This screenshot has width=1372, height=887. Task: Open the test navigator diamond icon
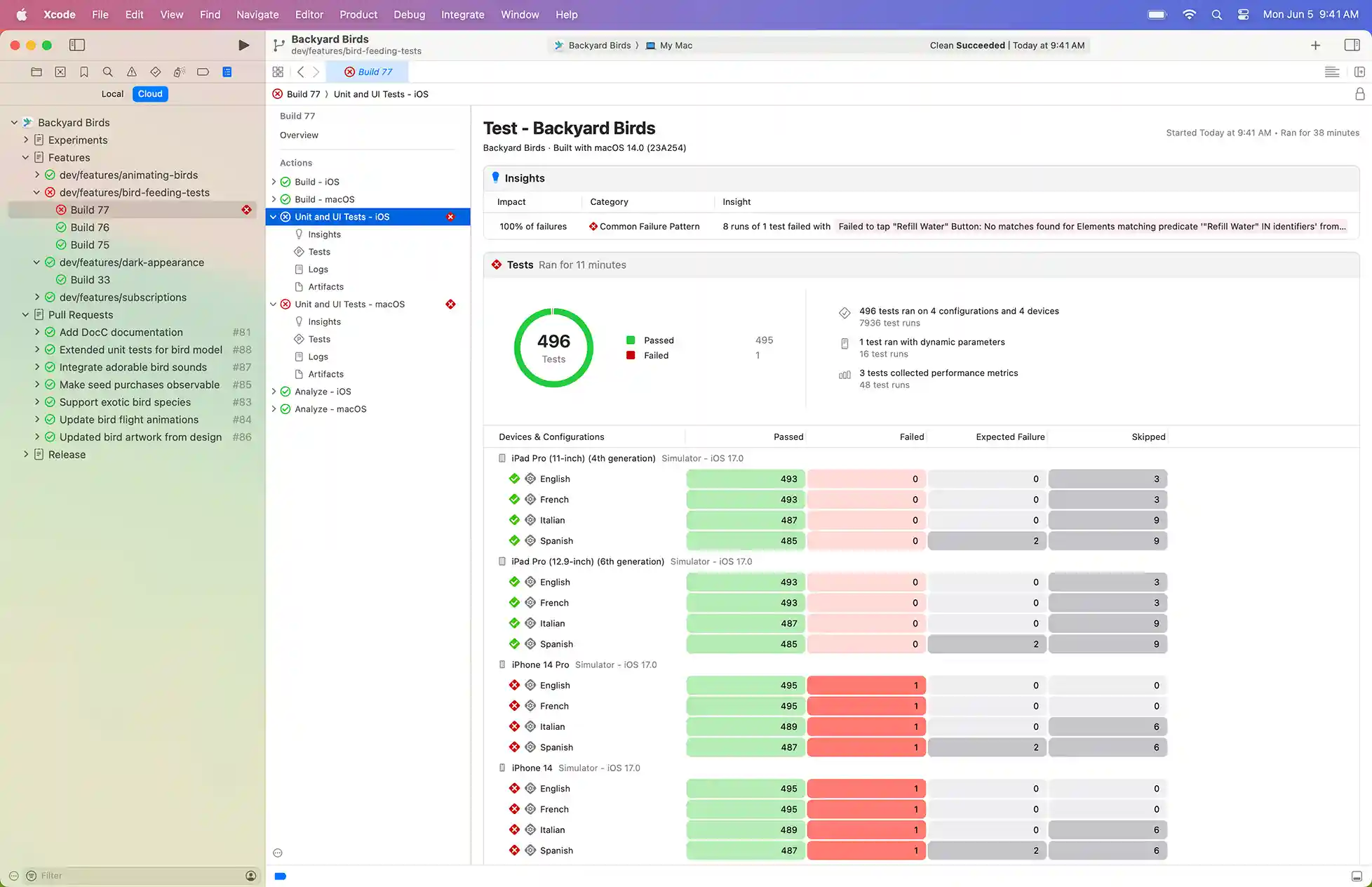(155, 72)
